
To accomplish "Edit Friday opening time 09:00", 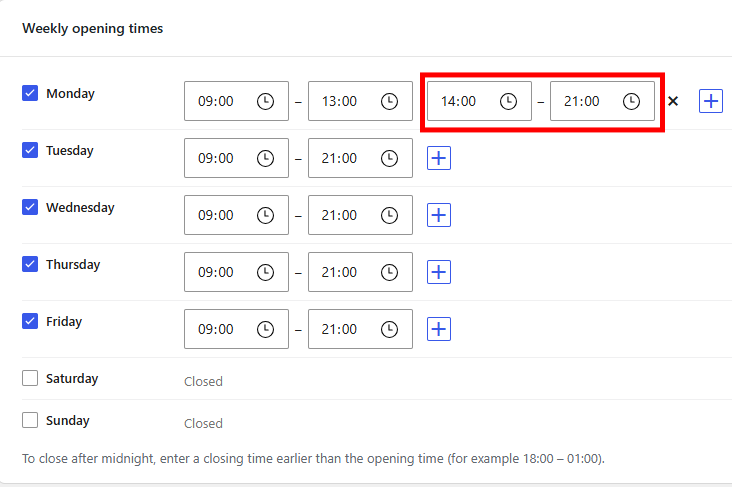I will pyautogui.click(x=236, y=329).
